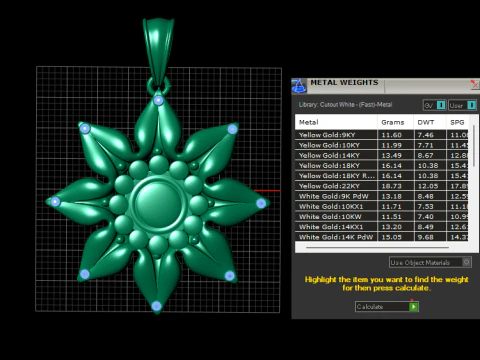Click the 11.60 grams value
The height and width of the screenshot is (360, 480).
tap(391, 135)
